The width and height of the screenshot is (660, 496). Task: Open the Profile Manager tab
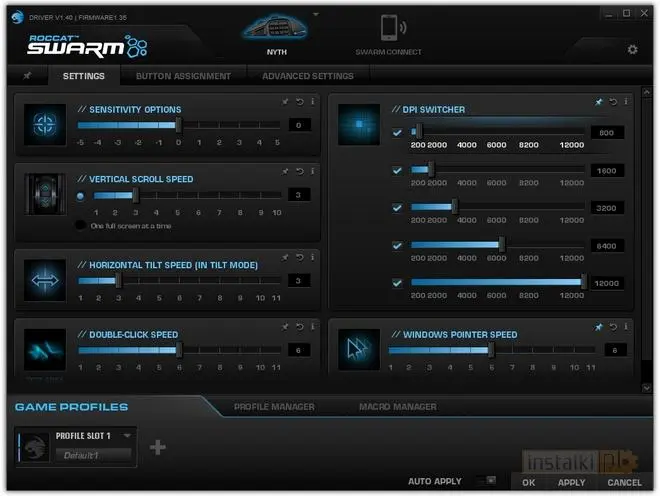coord(274,407)
